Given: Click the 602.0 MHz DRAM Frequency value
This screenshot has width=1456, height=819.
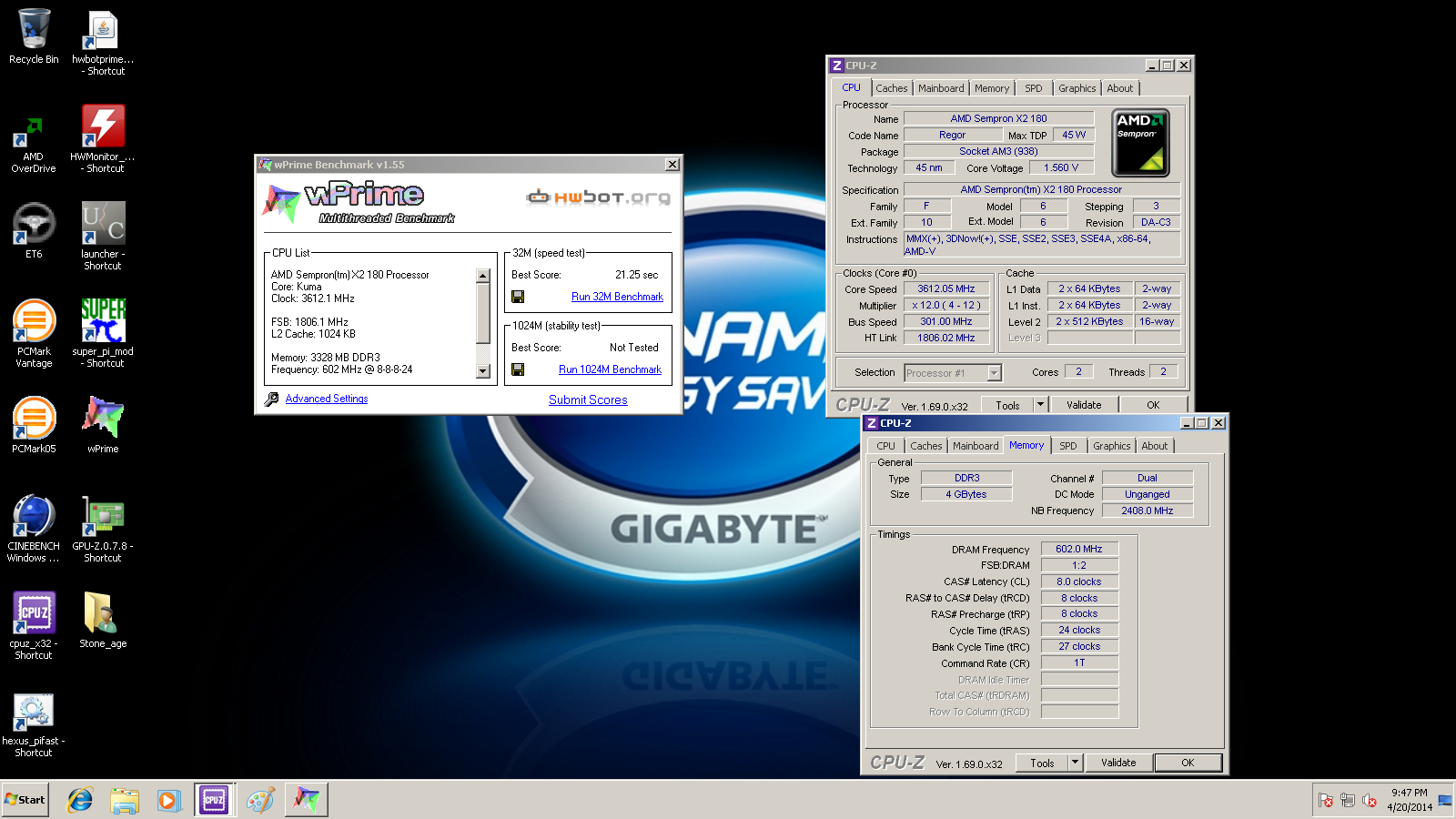Looking at the screenshot, I should point(1079,549).
